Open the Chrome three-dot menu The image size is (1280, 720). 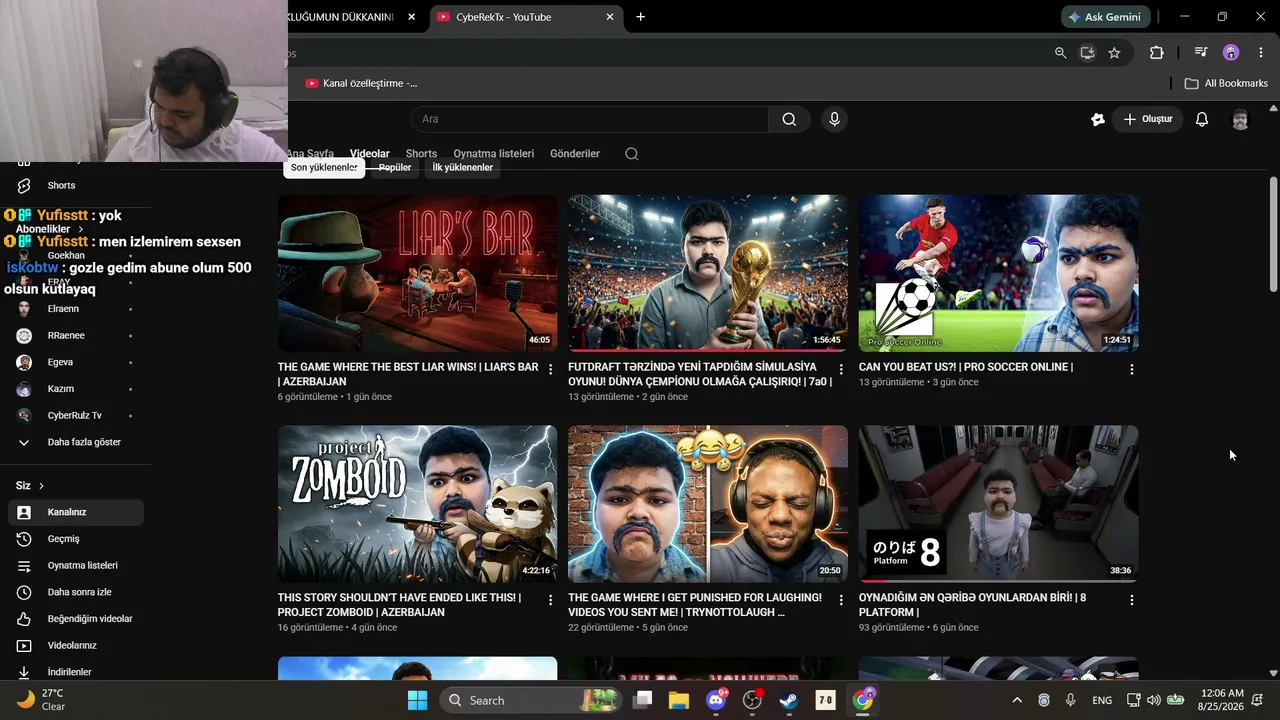(x=1260, y=53)
